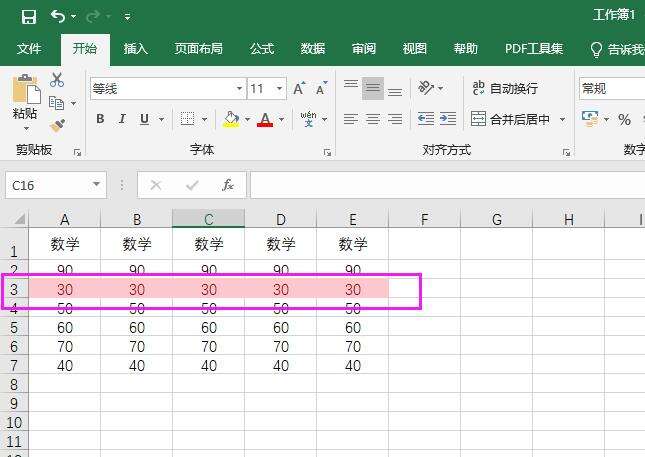This screenshot has height=457, width=645.
Task: Toggle Middle Align vertical alignment
Action: pos(373,88)
